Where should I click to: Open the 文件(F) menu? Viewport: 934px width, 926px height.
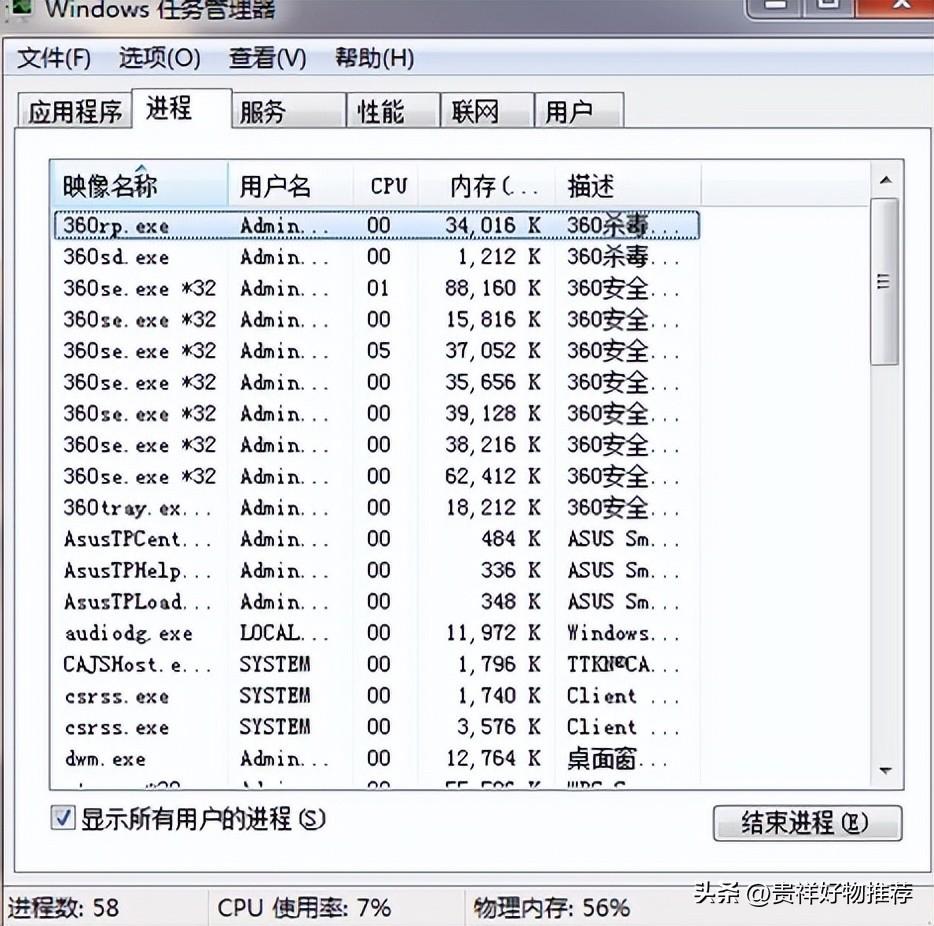point(54,58)
